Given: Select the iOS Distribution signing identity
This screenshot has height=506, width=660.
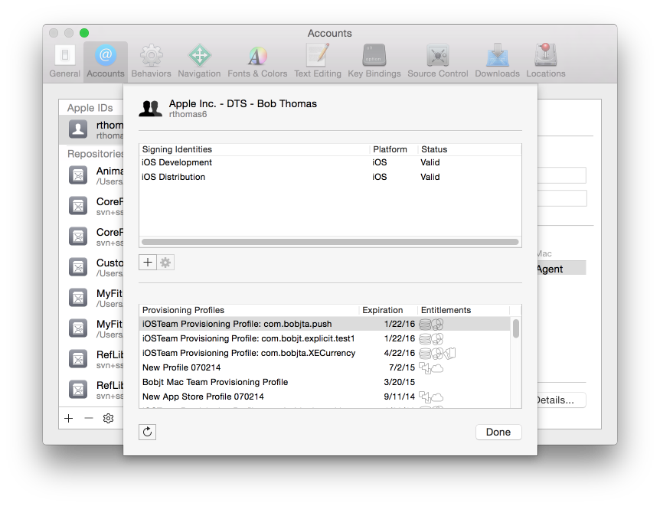Looking at the screenshot, I should click(175, 177).
